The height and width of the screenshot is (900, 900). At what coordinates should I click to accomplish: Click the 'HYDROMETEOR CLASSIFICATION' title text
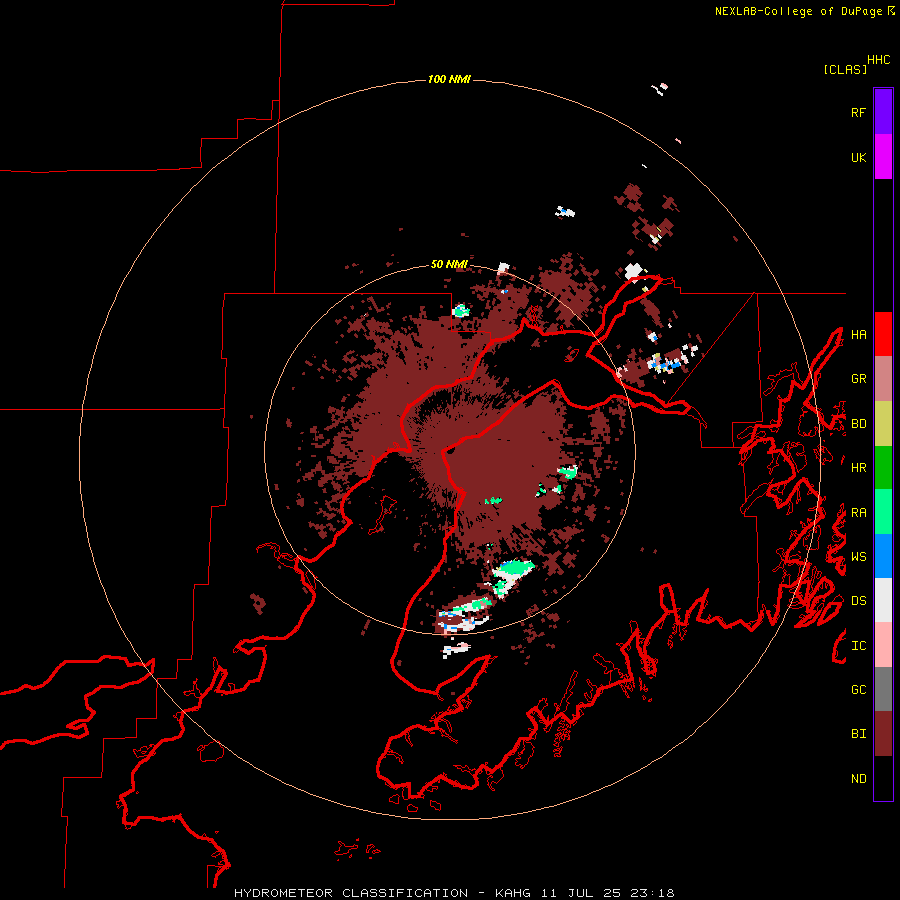pyautogui.click(x=351, y=893)
